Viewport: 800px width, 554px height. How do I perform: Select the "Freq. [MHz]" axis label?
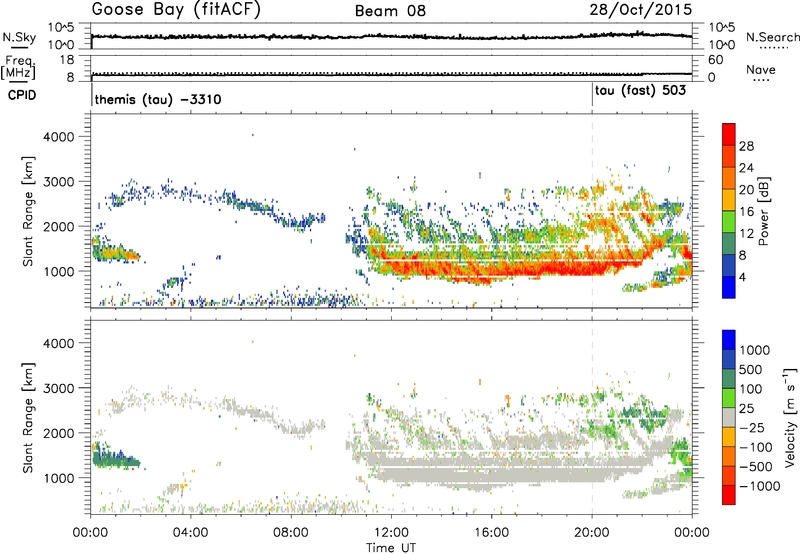coord(18,68)
